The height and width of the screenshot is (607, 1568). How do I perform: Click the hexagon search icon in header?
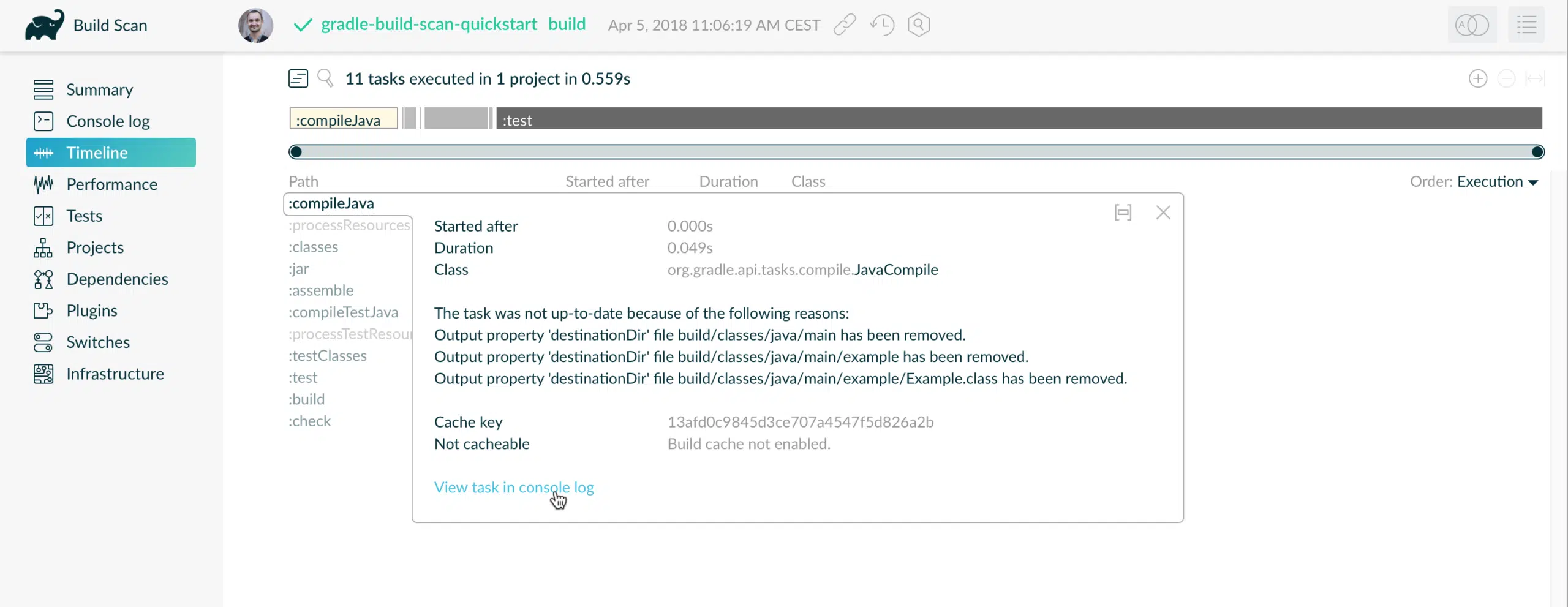pyautogui.click(x=919, y=25)
